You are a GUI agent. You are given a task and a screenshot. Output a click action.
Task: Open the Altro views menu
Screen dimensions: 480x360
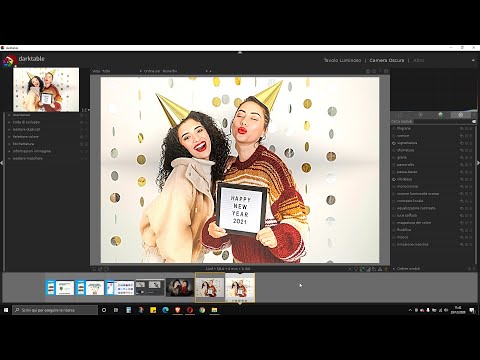419,60
